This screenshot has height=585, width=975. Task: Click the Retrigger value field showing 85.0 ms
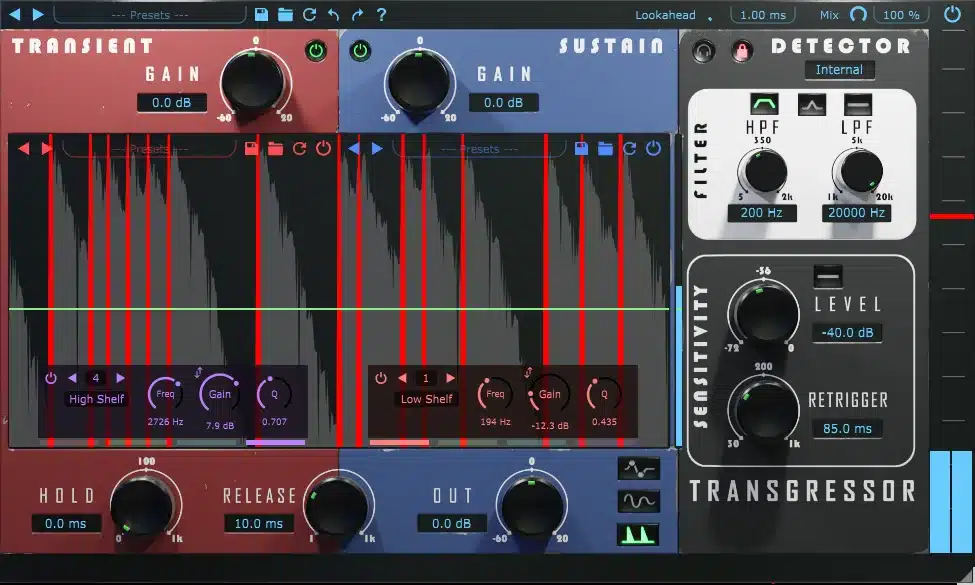click(848, 430)
